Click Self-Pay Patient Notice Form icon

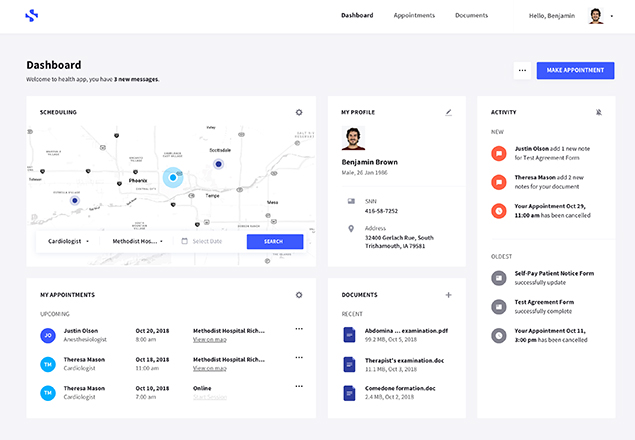coord(499,278)
